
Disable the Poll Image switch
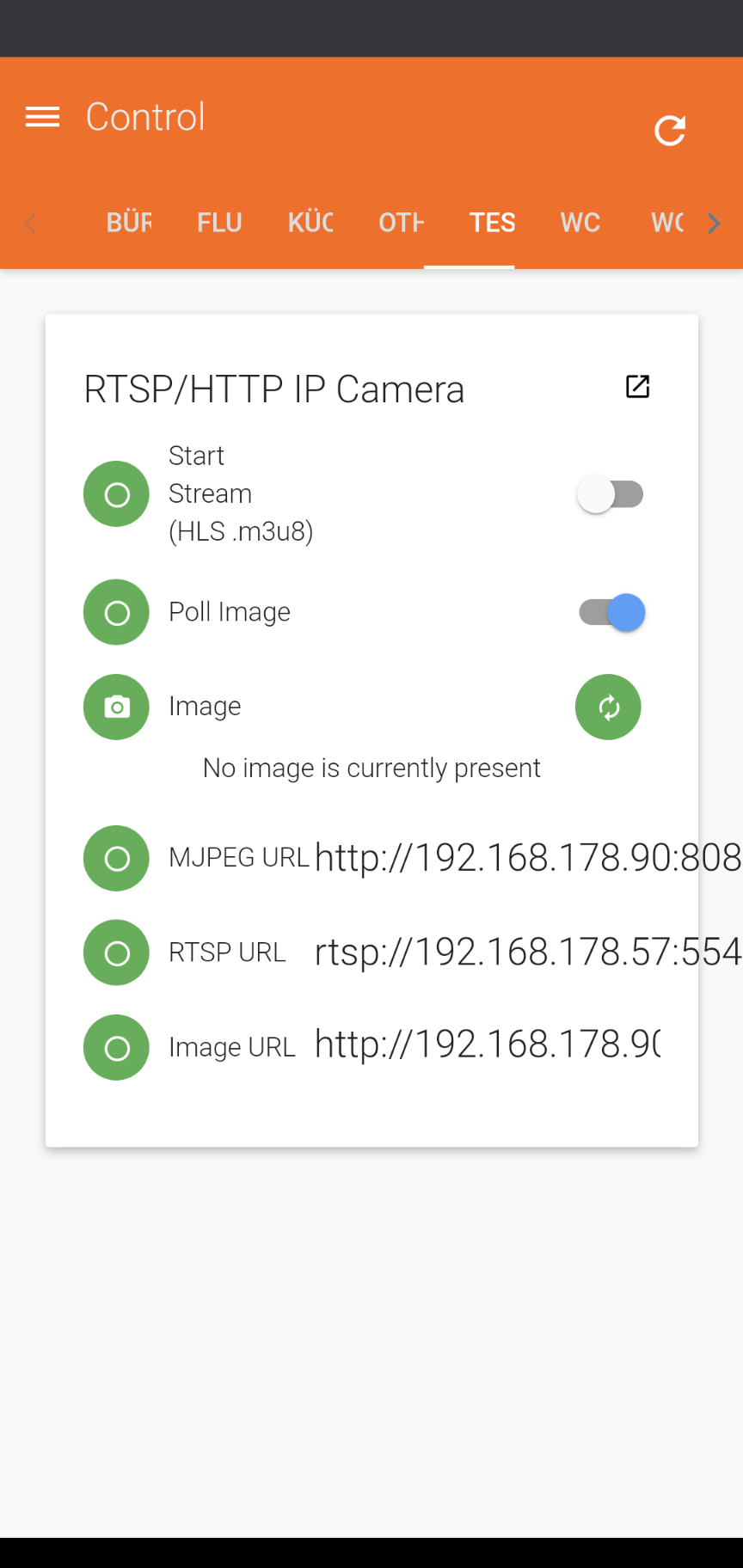point(612,613)
